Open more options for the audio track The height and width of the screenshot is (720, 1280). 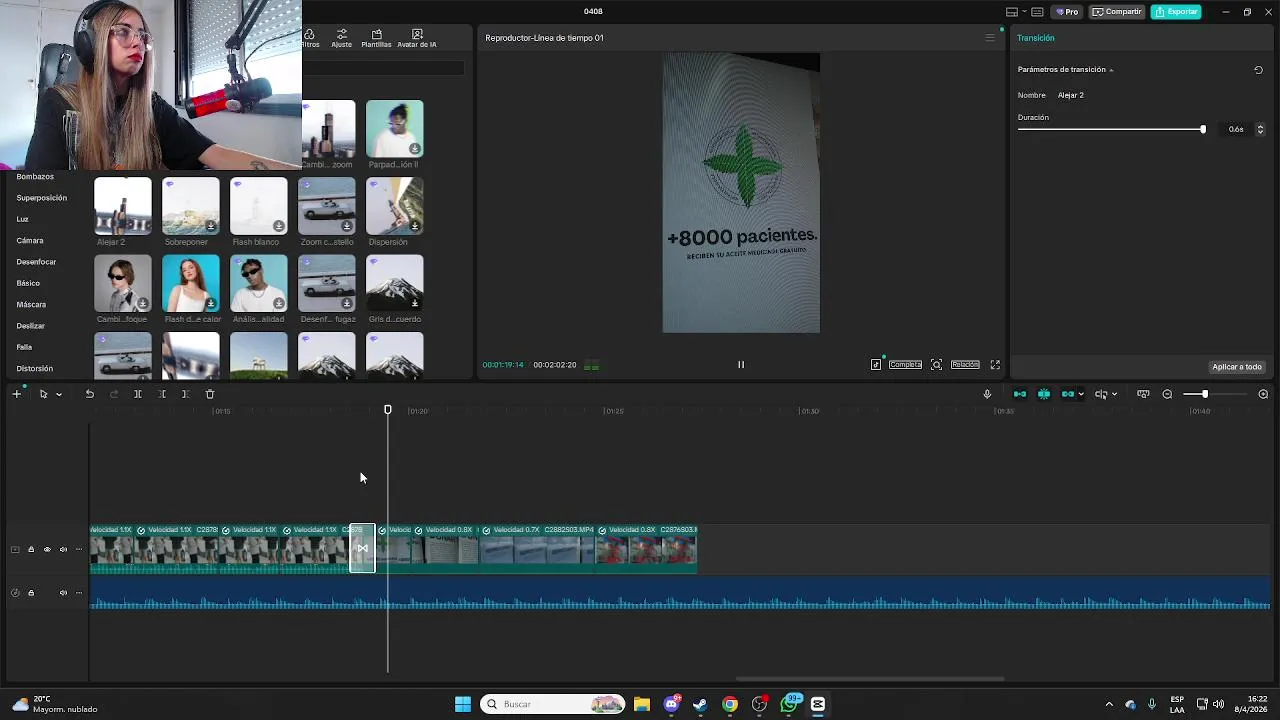tap(79, 593)
